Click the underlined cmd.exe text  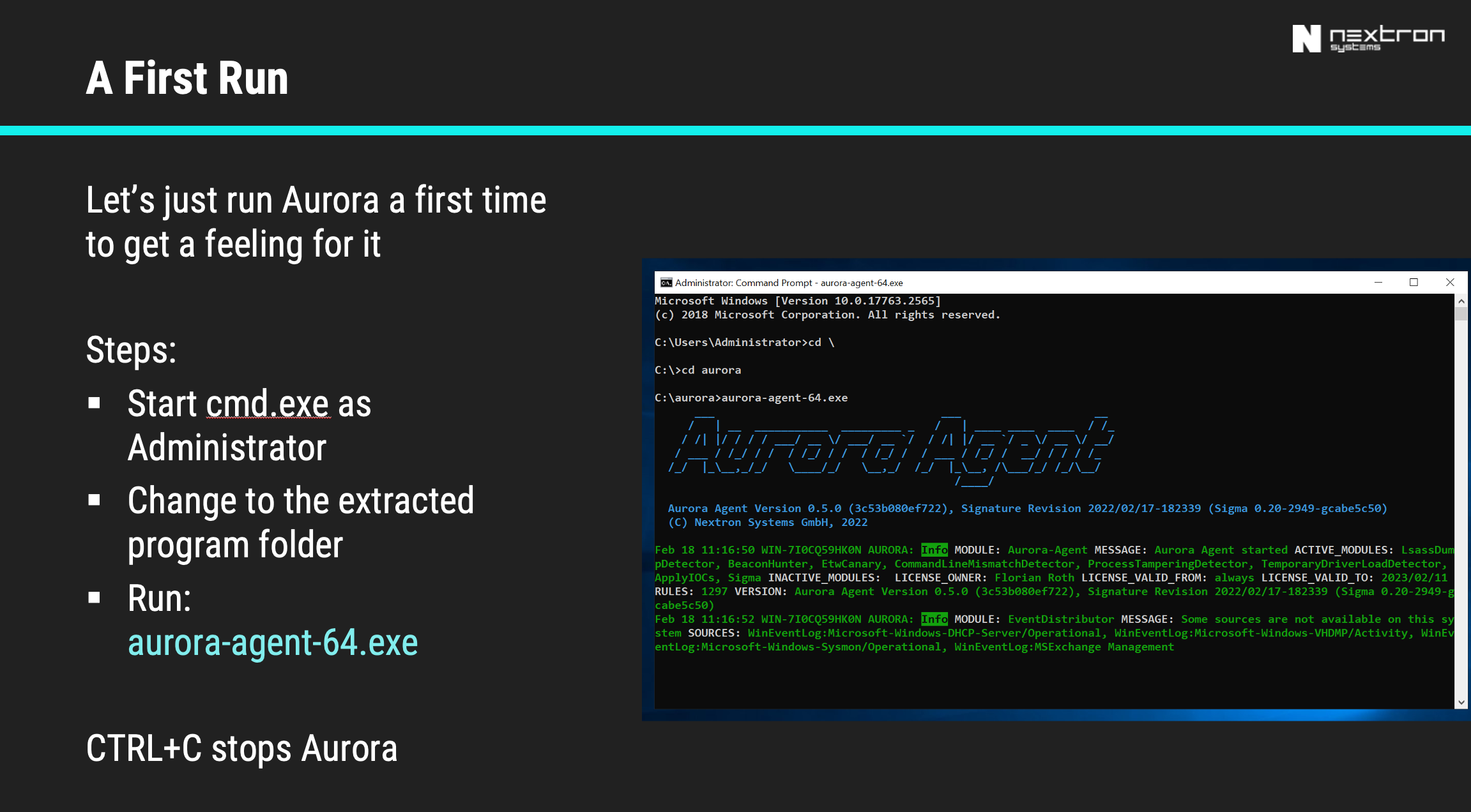point(268,404)
